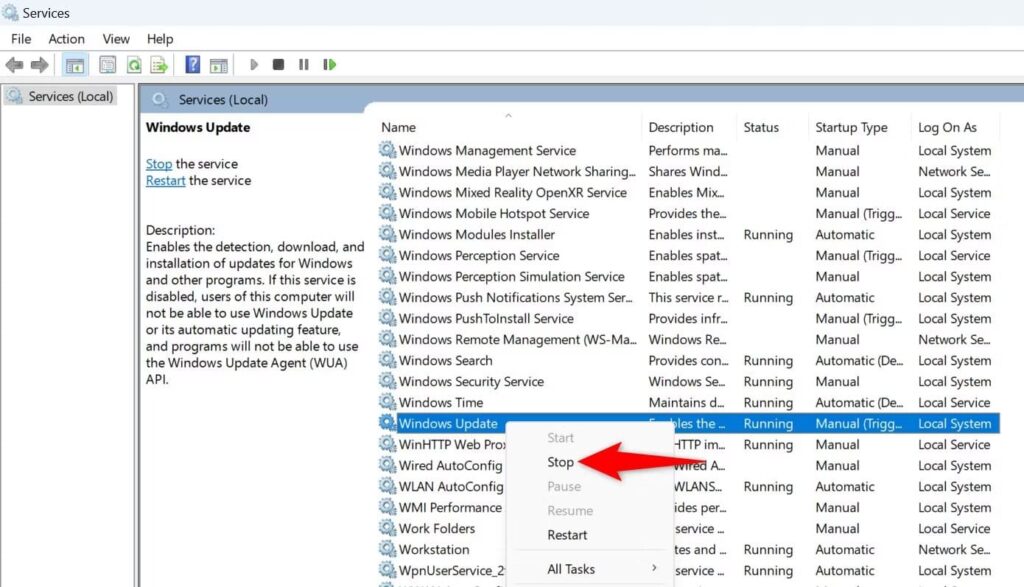Click the Help toolbar icon
The height and width of the screenshot is (587, 1024).
coord(192,64)
